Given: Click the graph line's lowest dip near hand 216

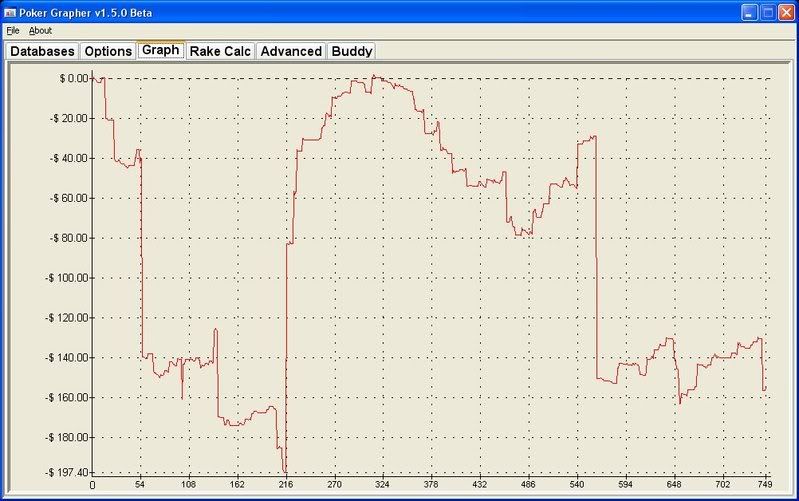Looking at the screenshot, I should [285, 471].
